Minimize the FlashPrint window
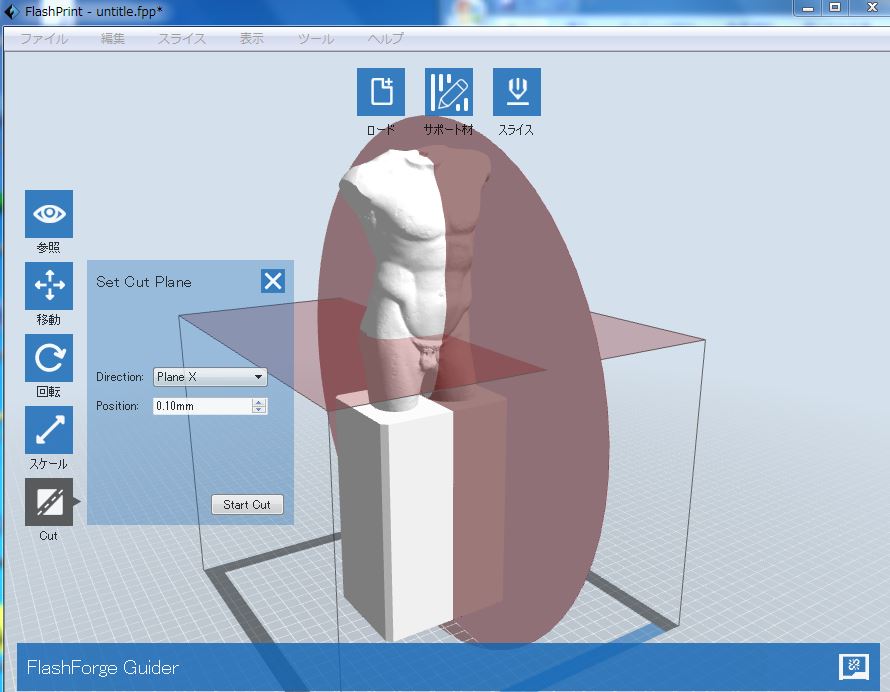 tap(808, 8)
